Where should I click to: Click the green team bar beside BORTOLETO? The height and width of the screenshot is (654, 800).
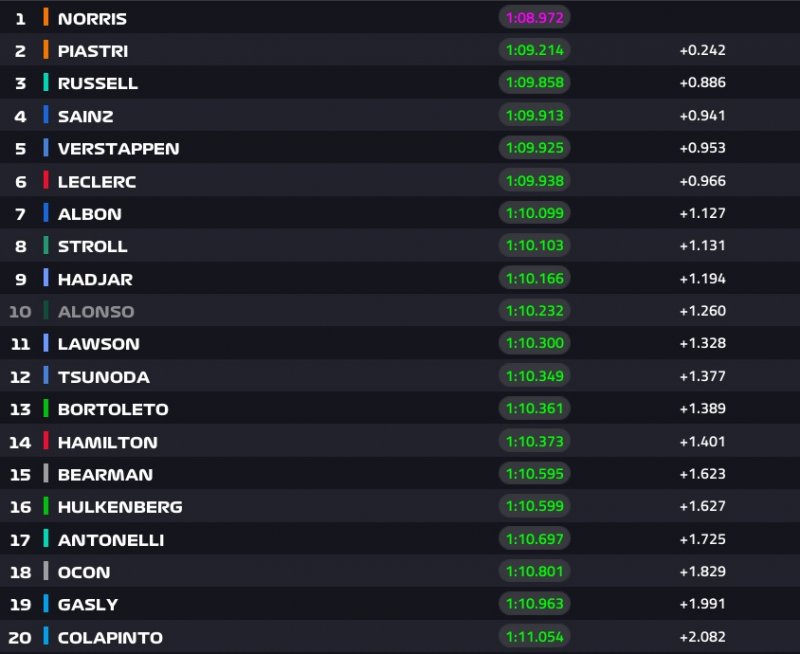tap(46, 408)
